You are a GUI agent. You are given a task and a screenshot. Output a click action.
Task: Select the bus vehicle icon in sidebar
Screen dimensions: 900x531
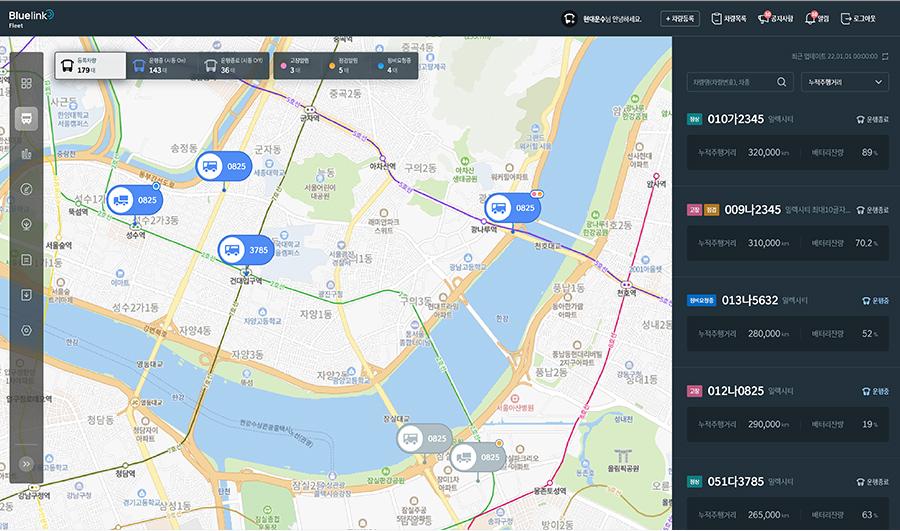coord(27,118)
